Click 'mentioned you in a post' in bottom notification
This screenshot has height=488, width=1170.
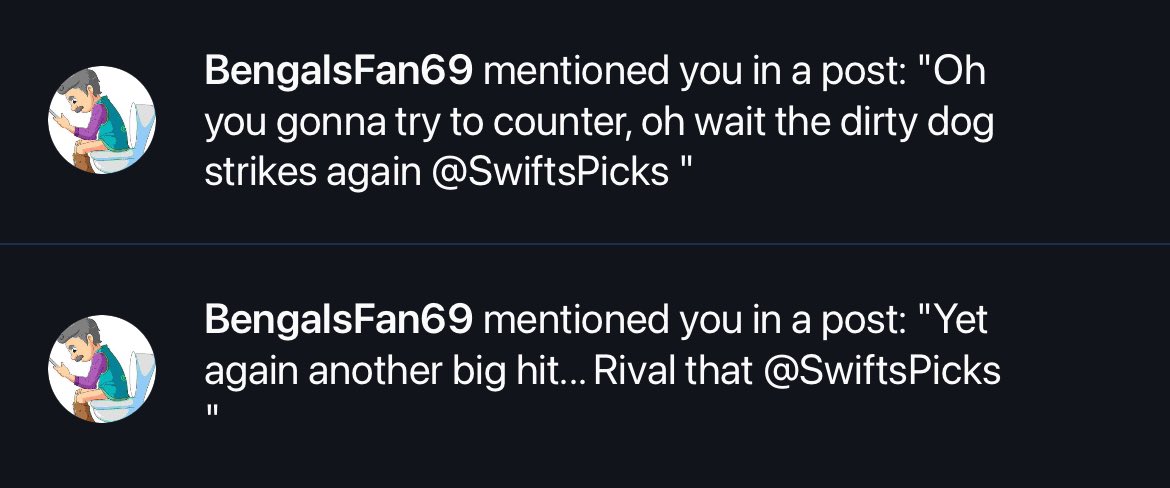pyautogui.click(x=694, y=322)
